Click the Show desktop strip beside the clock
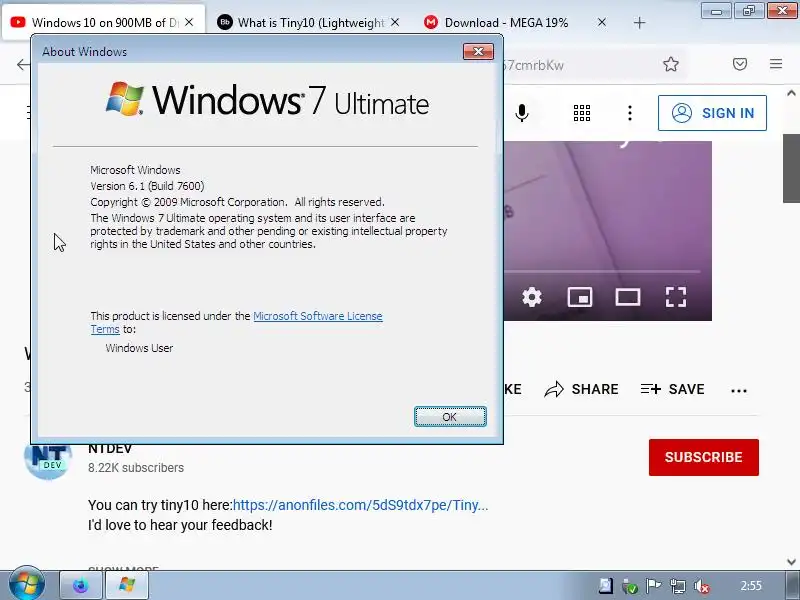 [793, 585]
